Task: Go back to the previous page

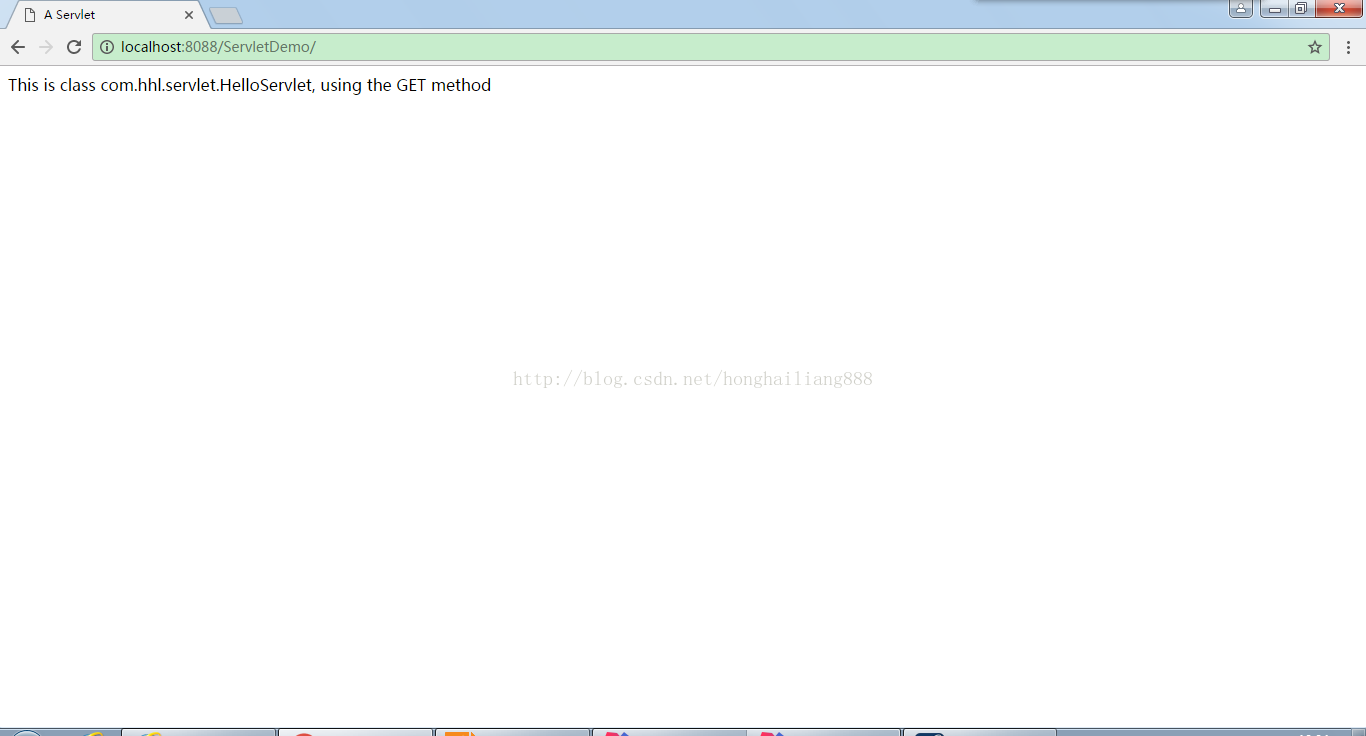Action: [18, 47]
